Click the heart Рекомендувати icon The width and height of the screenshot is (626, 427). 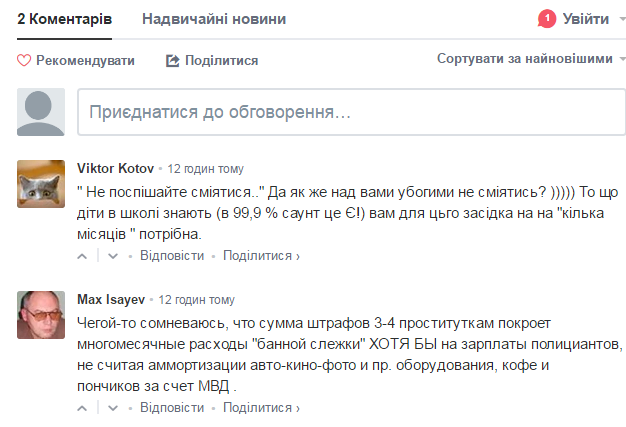point(25,61)
